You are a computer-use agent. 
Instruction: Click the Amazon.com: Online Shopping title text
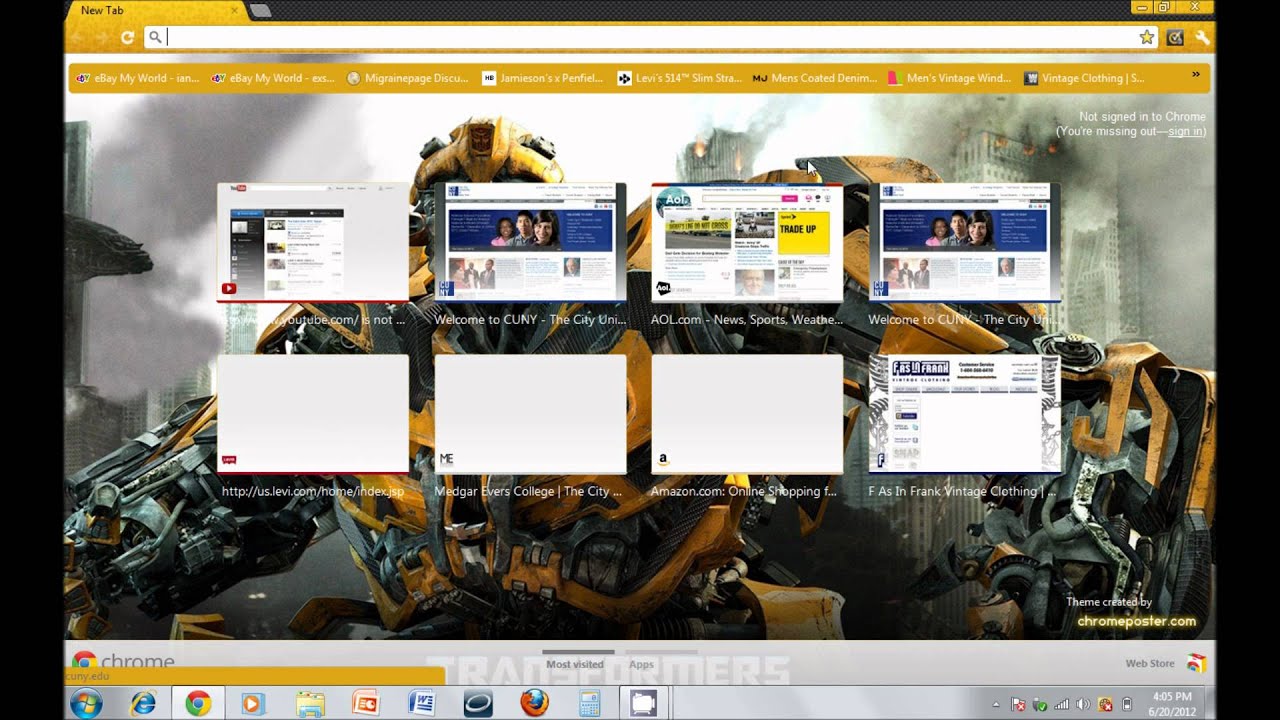click(744, 492)
